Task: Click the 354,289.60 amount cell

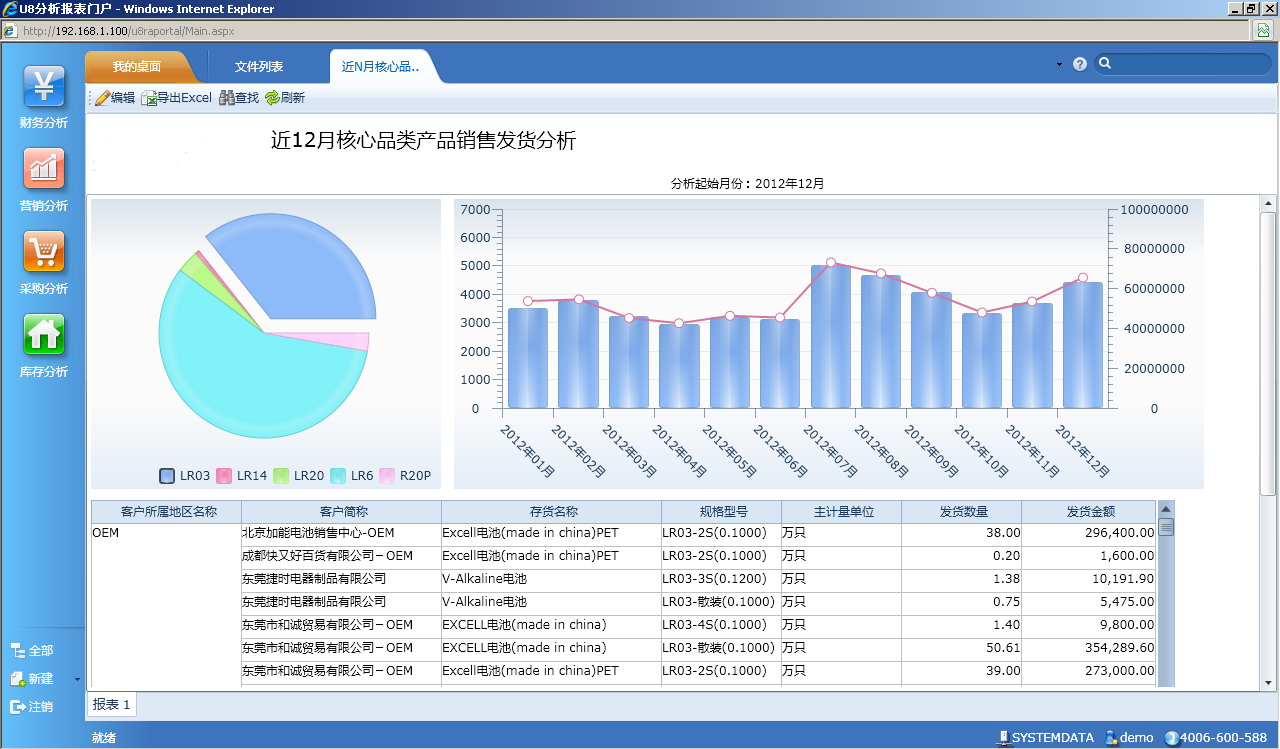Action: point(1089,649)
